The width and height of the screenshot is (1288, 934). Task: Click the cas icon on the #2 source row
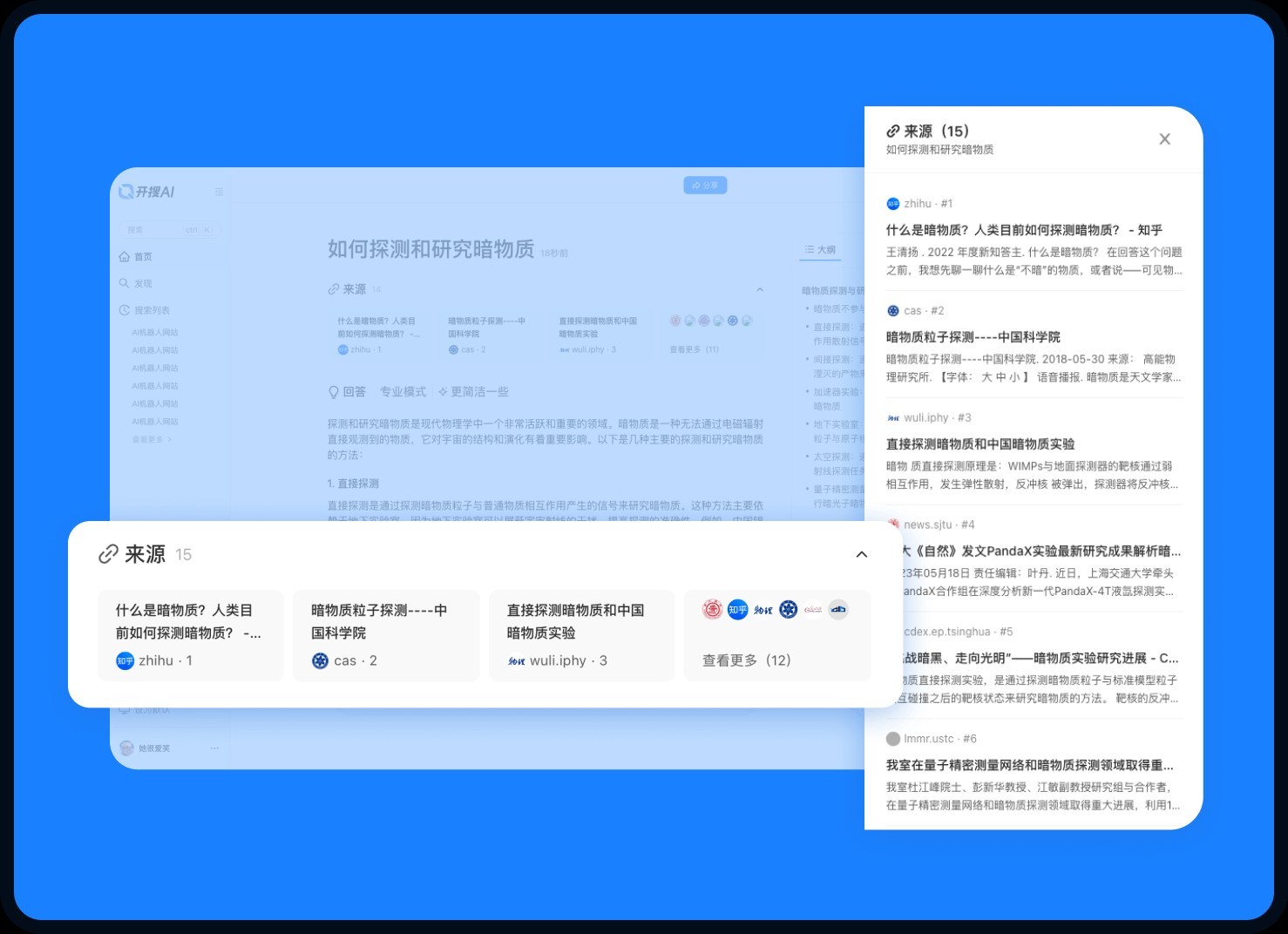(892, 311)
